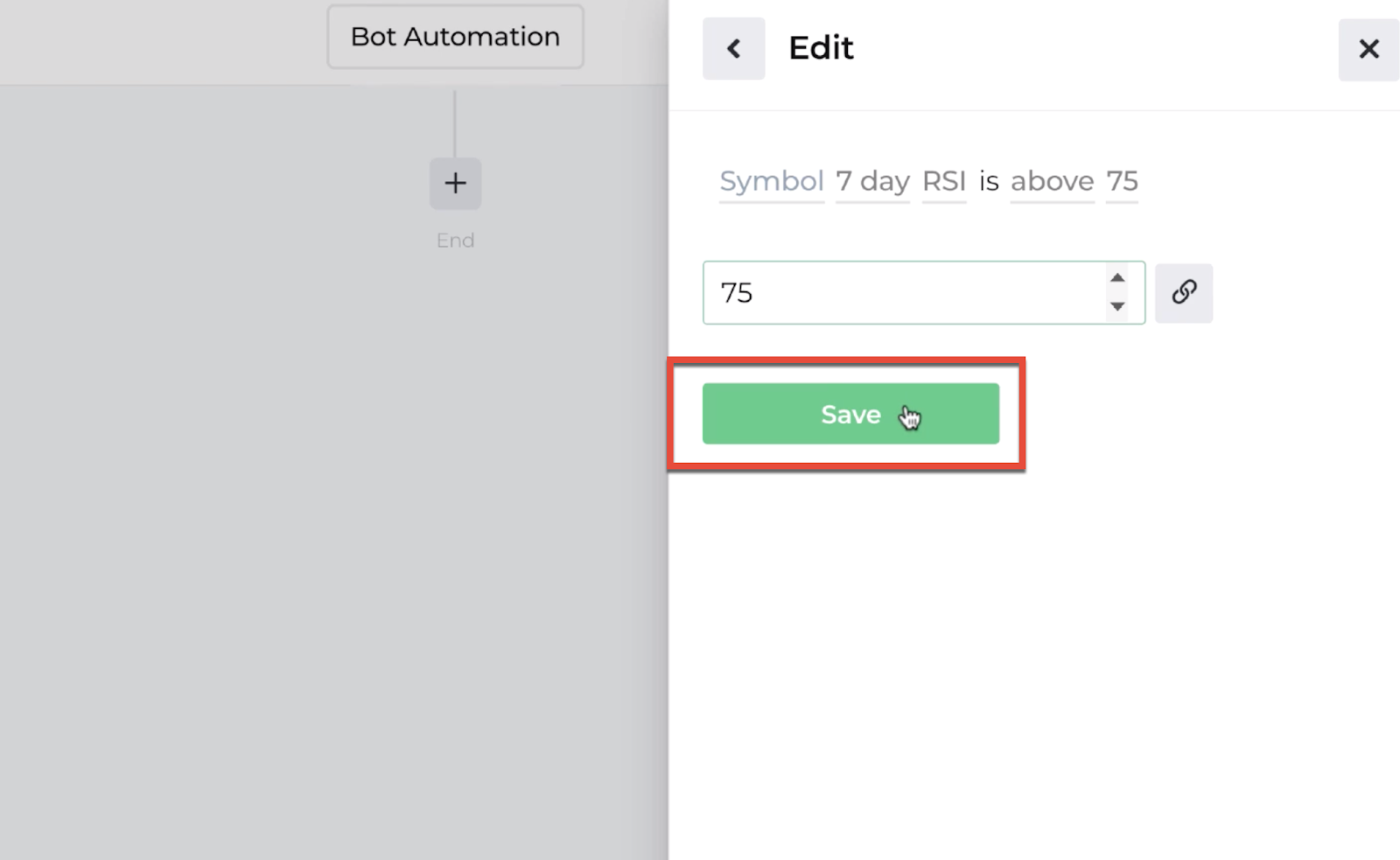The width and height of the screenshot is (1400, 860).
Task: Select the 75 threshold in the sentence
Action: coord(1122,181)
